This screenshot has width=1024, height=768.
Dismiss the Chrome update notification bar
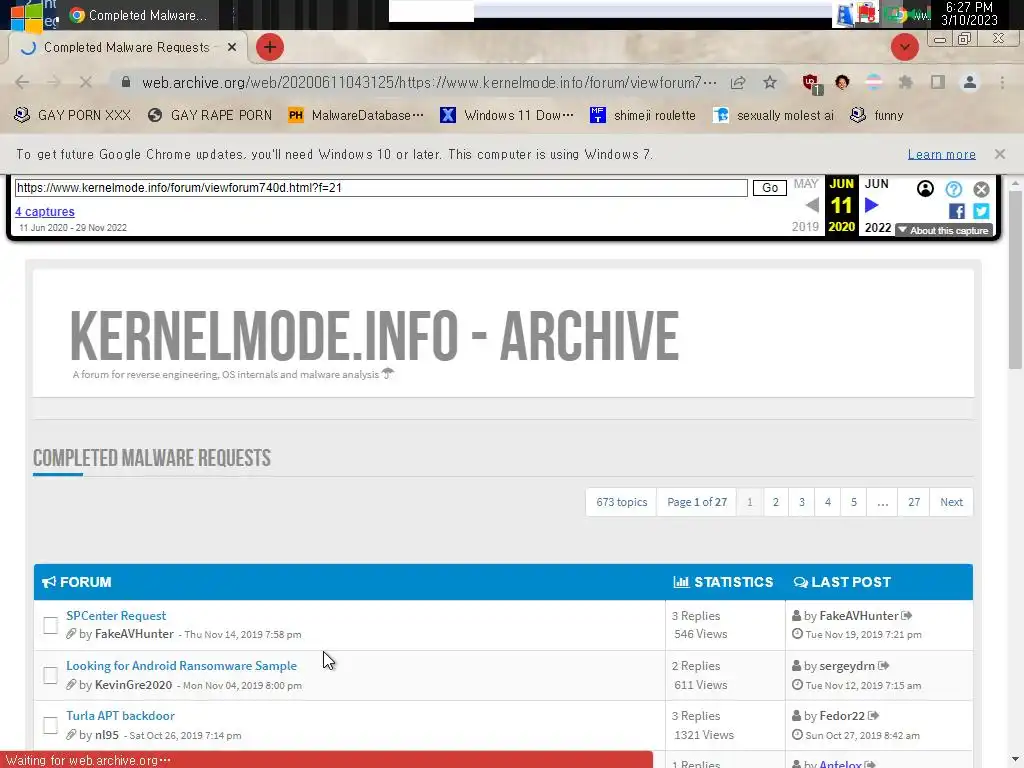tap(999, 154)
